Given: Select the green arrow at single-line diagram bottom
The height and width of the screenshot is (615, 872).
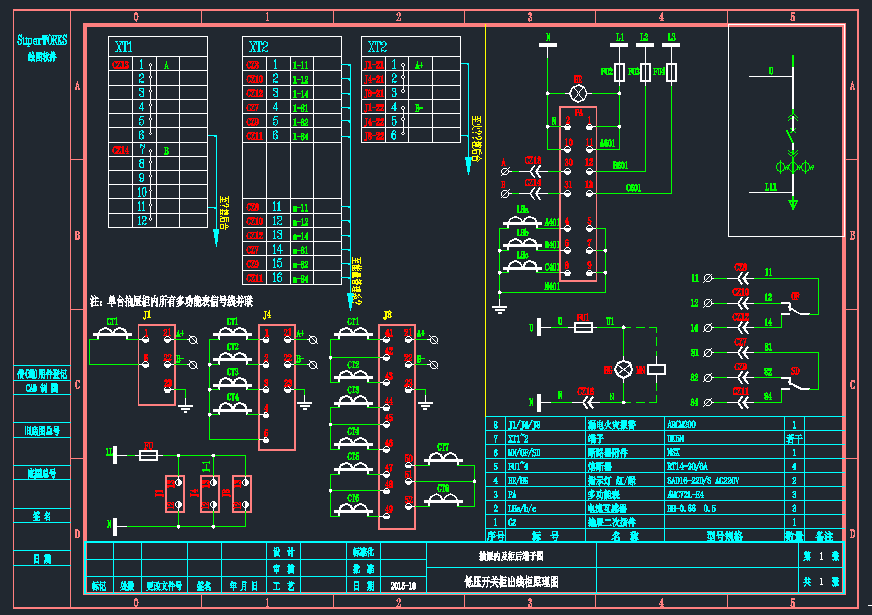Looking at the screenshot, I should [x=793, y=205].
